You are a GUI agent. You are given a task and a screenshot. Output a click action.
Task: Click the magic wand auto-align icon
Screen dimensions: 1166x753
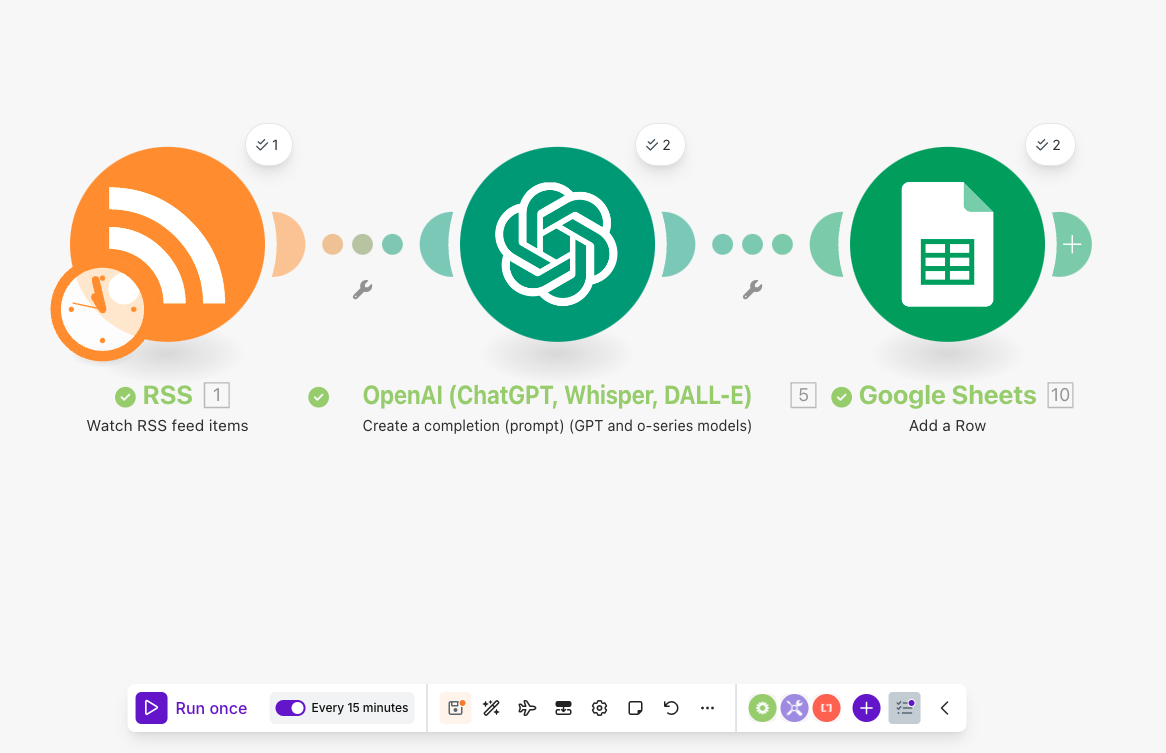pos(491,708)
